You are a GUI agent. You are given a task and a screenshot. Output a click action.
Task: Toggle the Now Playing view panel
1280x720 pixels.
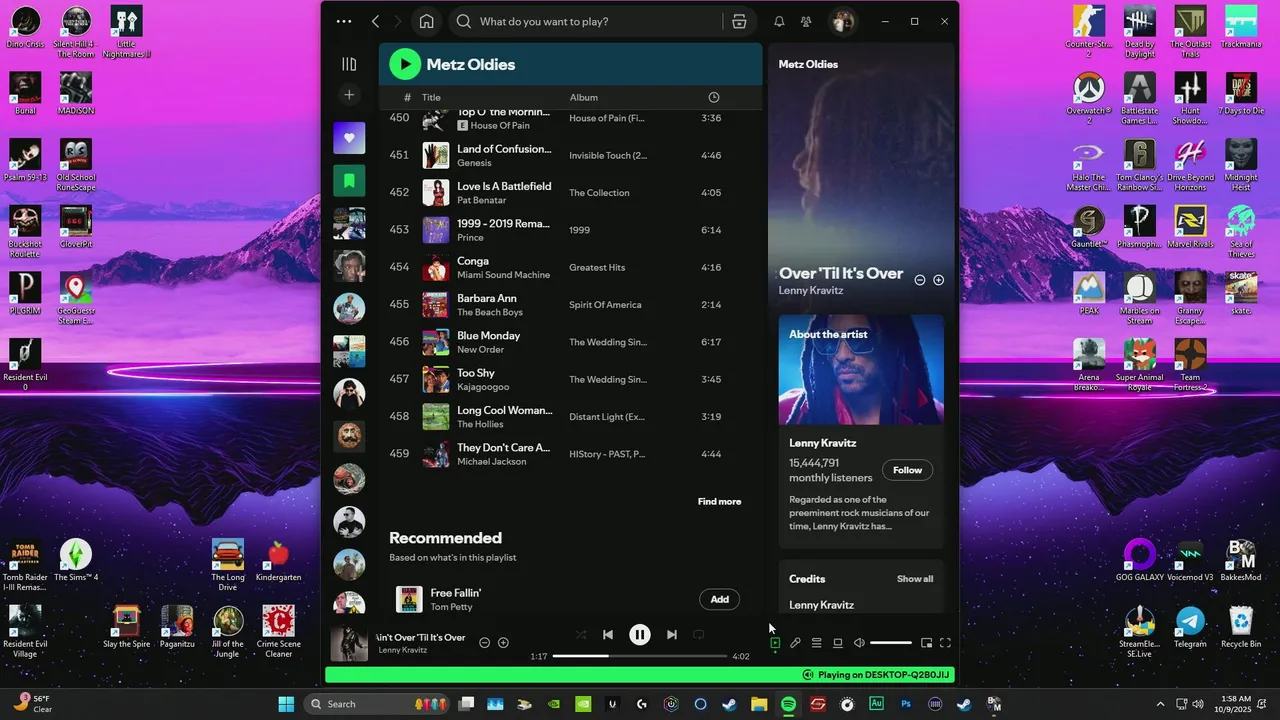click(x=775, y=643)
